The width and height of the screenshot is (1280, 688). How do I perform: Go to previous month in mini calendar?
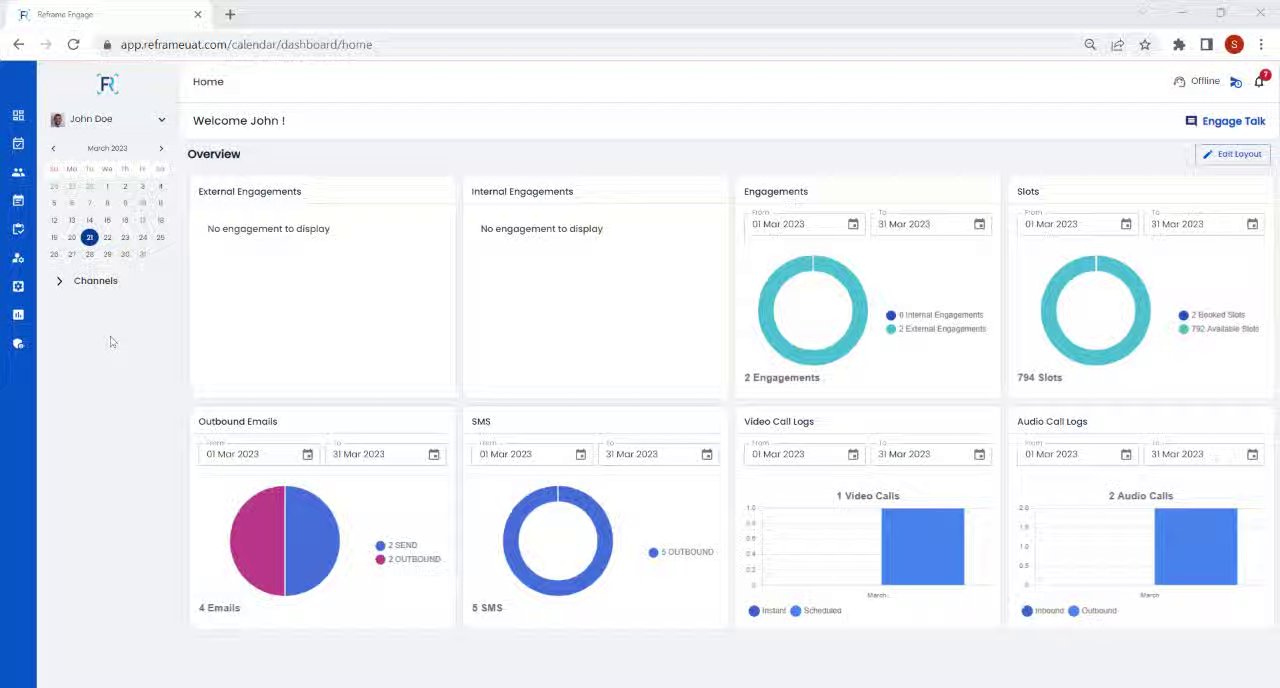[54, 148]
